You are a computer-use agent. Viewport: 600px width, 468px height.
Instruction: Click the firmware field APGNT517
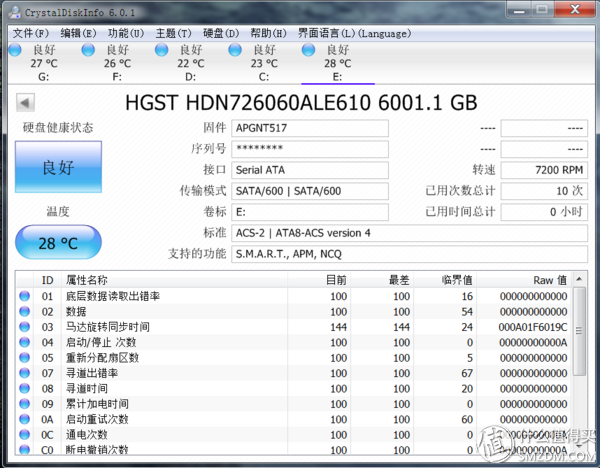pyautogui.click(x=310, y=128)
